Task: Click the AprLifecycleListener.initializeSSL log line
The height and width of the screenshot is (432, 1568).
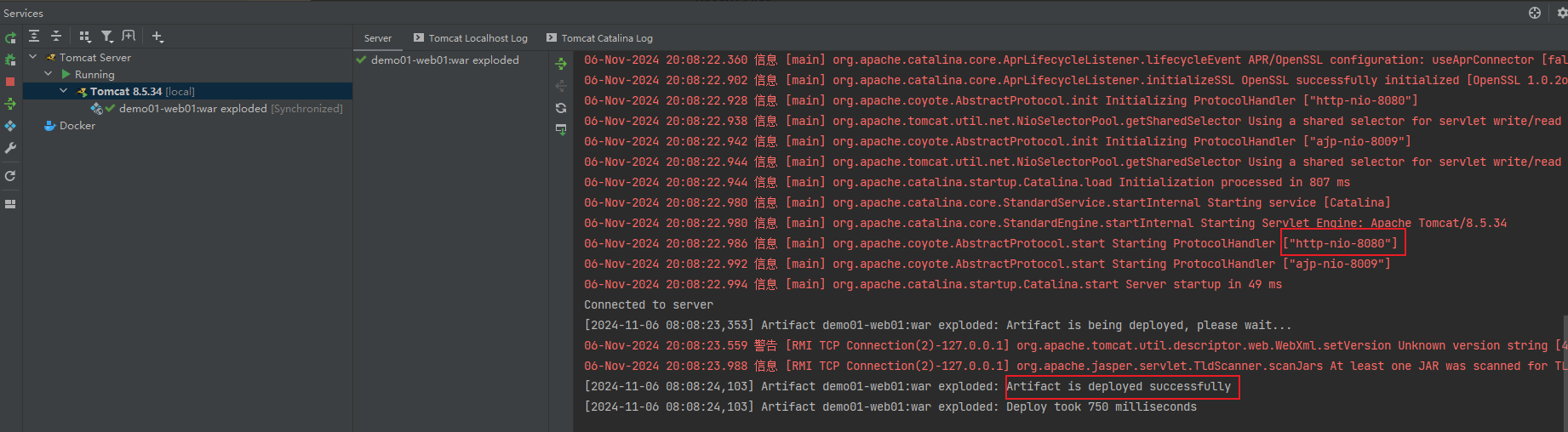Action: pos(1075,80)
